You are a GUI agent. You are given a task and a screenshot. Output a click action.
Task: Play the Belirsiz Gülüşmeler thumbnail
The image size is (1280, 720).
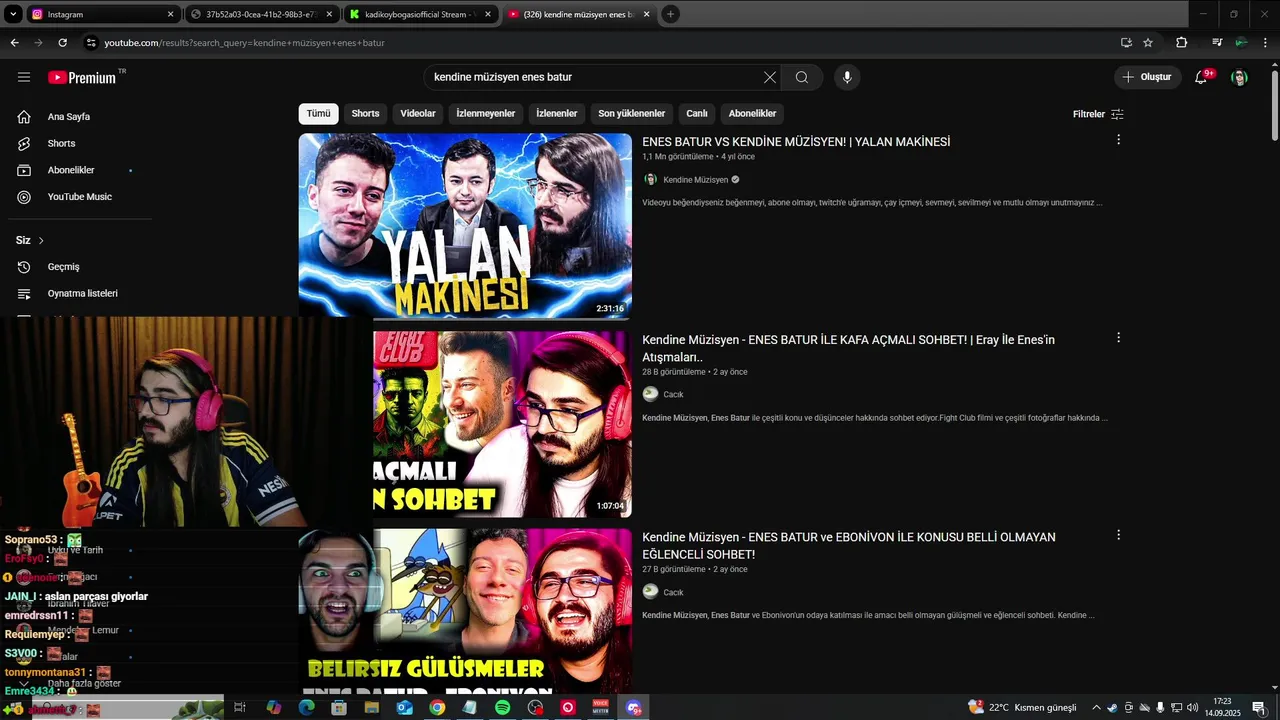(x=465, y=611)
